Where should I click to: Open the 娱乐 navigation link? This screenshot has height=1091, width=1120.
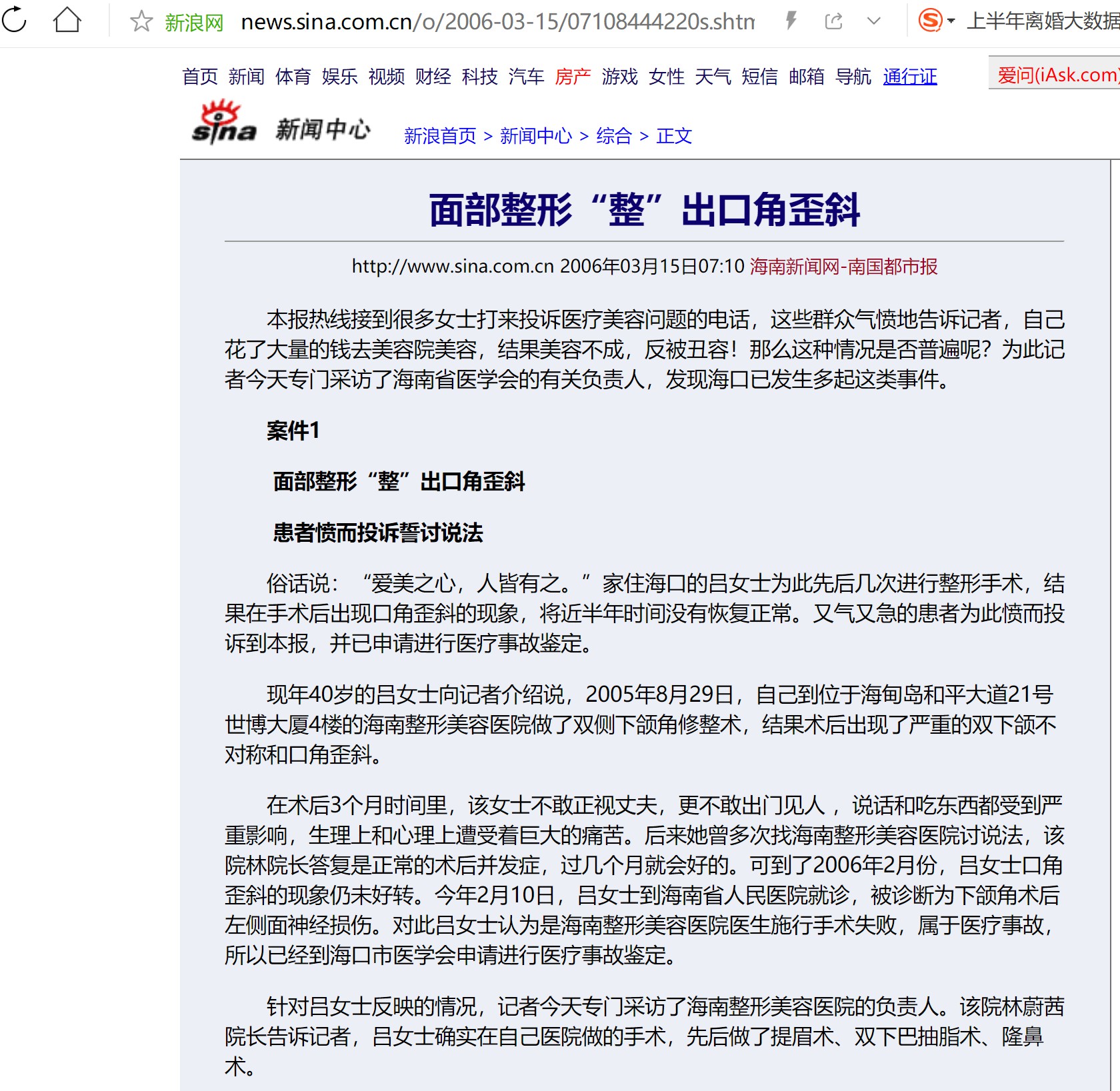pos(340,77)
